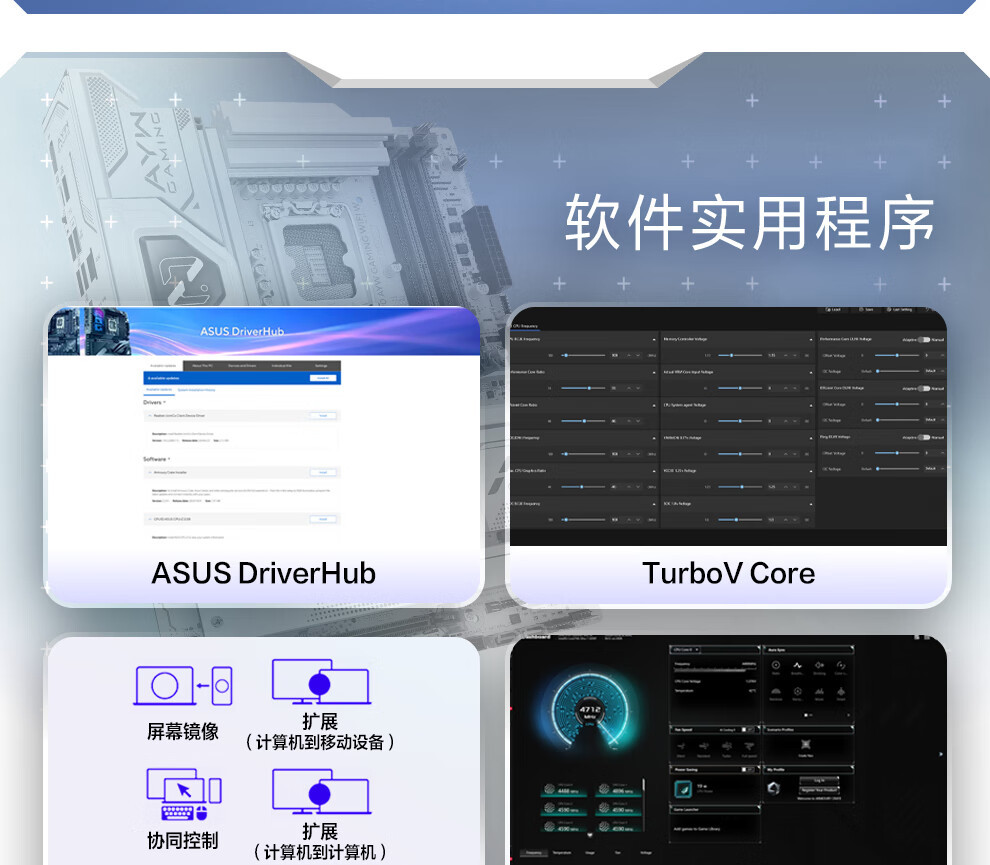Select the Static effect icon in Aura Sync

pyautogui.click(x=776, y=665)
